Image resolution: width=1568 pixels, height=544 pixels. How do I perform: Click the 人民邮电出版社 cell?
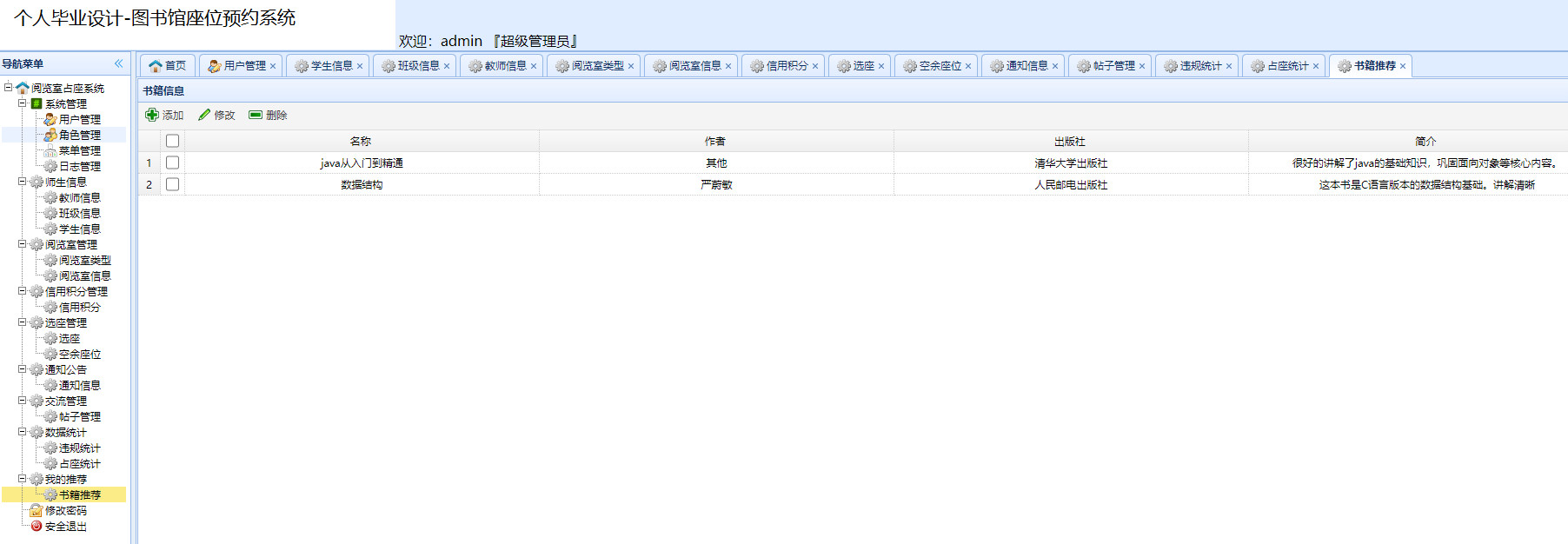point(1071,184)
